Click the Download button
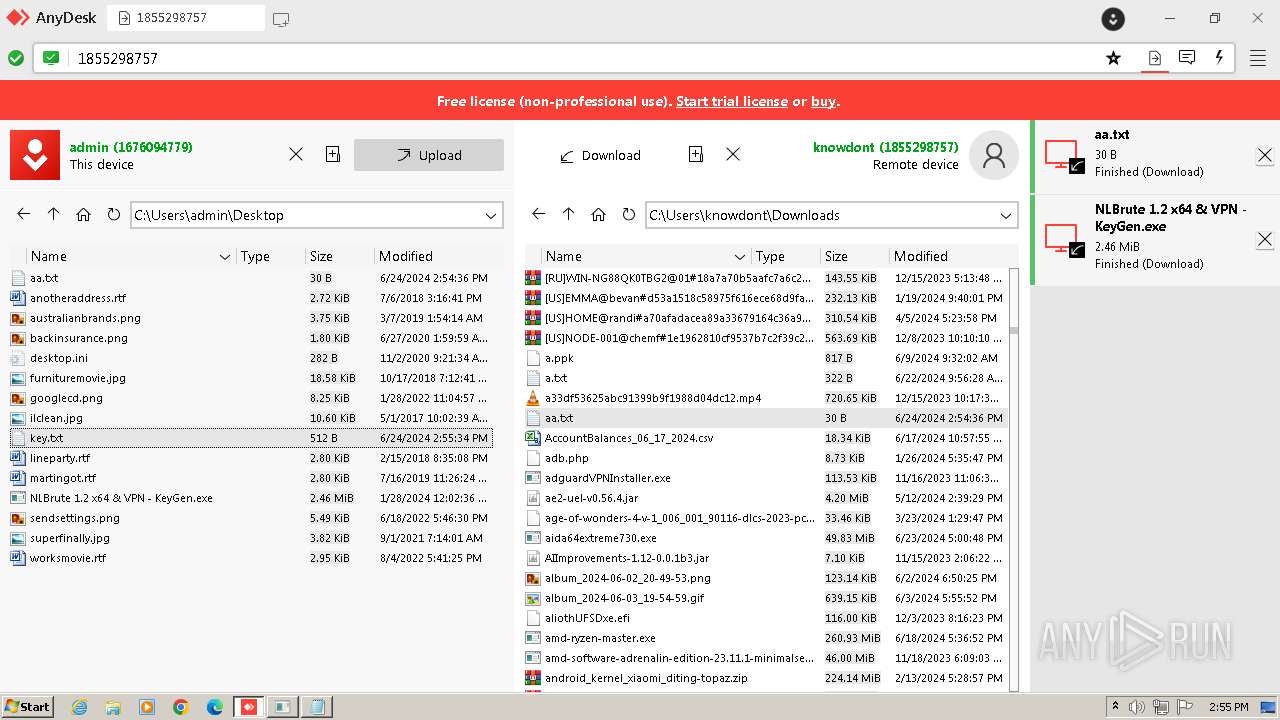 coord(600,155)
